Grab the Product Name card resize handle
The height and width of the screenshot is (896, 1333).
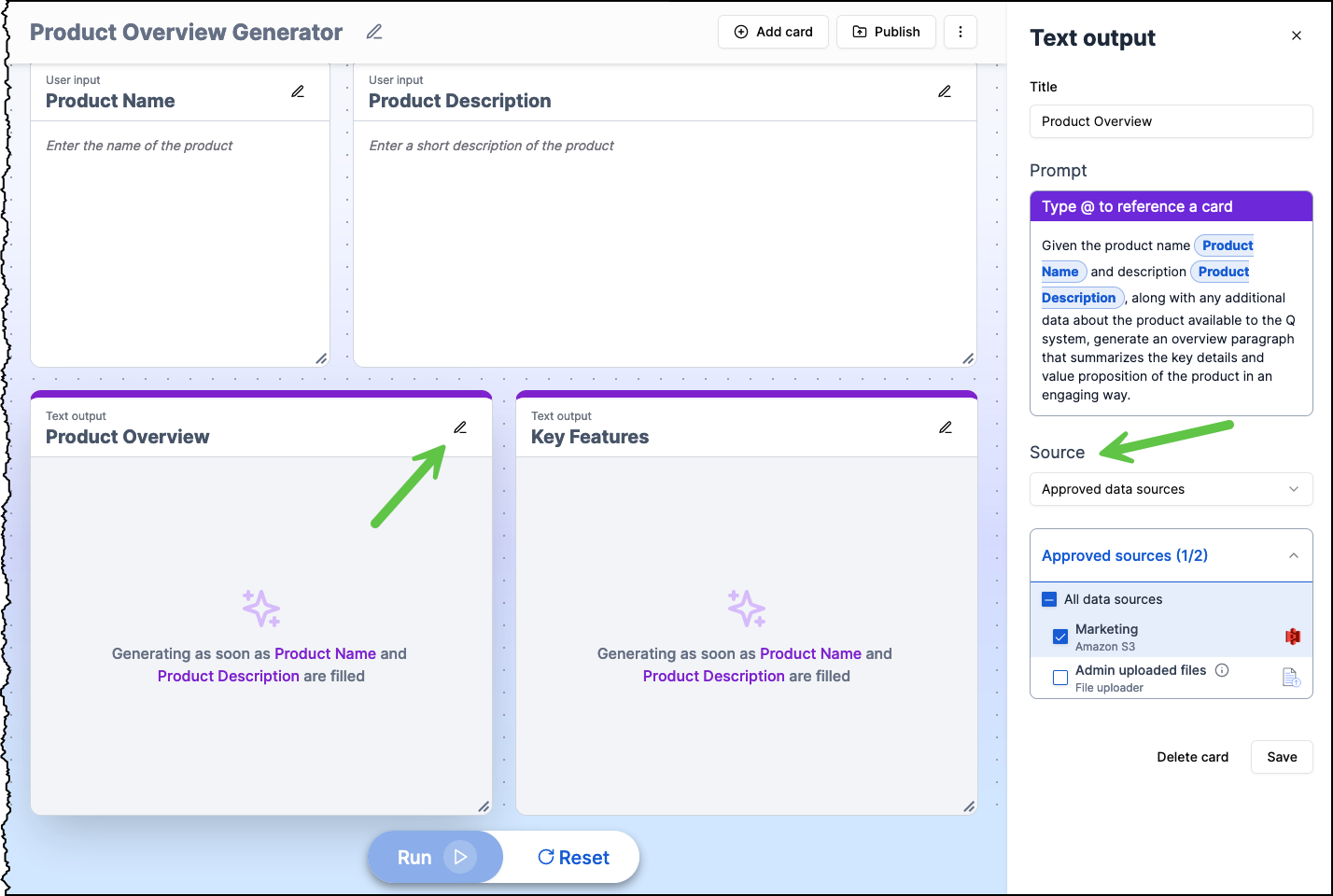tap(321, 358)
